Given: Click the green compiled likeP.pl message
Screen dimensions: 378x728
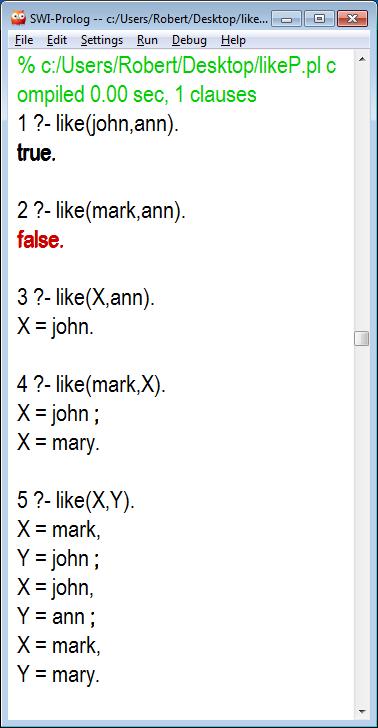Looking at the screenshot, I should pos(176,80).
